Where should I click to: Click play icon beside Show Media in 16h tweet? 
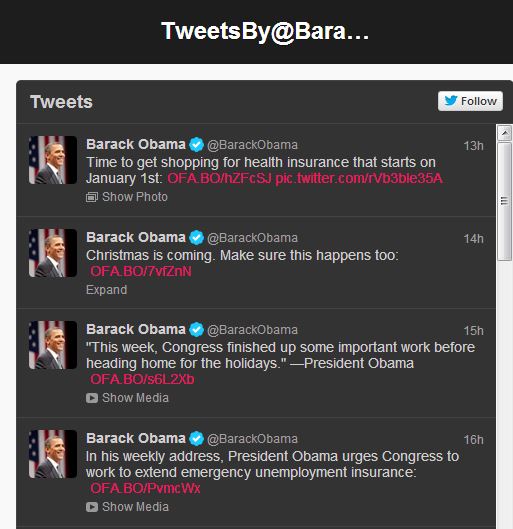(x=92, y=507)
